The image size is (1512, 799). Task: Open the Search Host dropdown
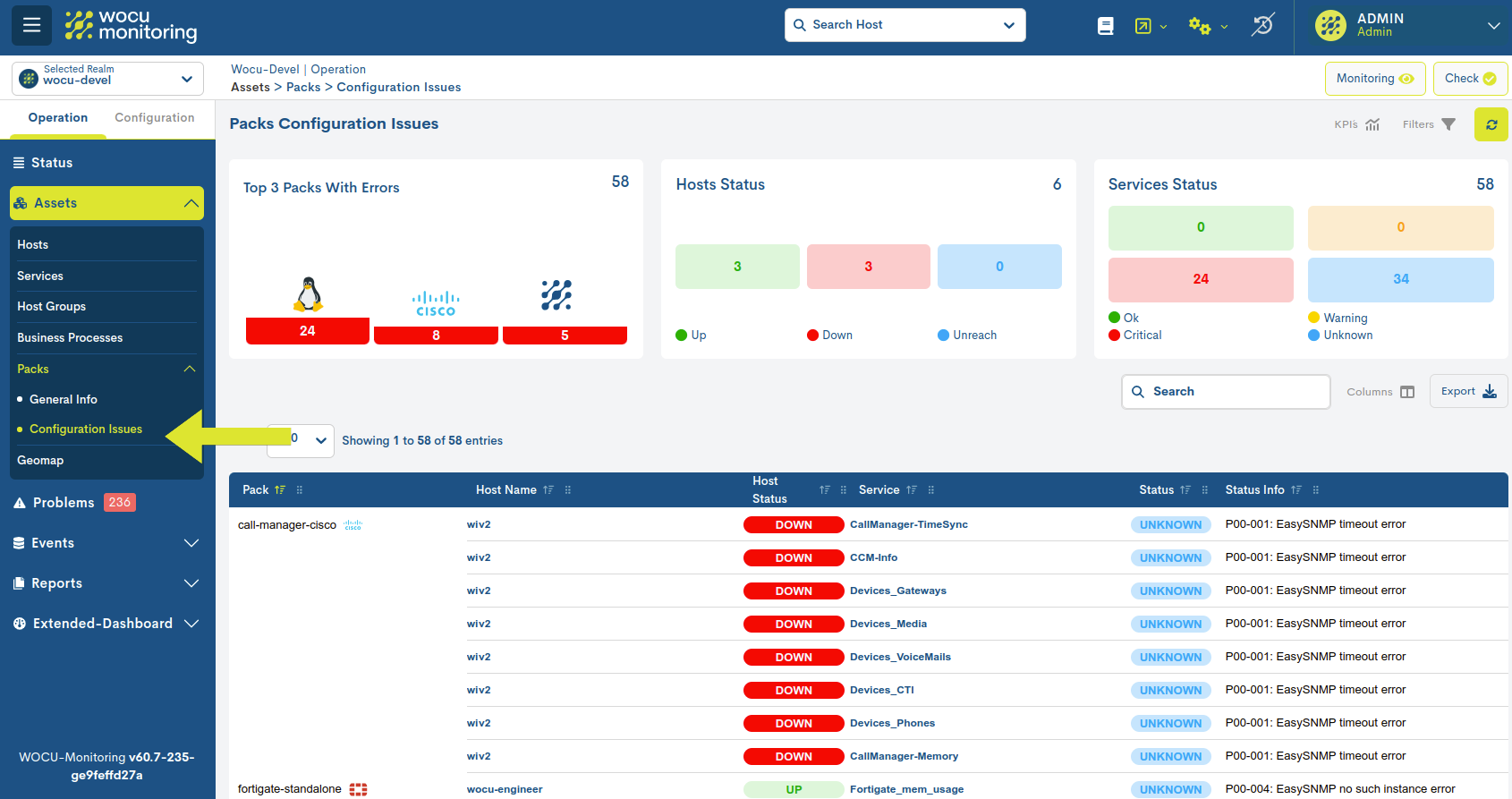point(905,25)
